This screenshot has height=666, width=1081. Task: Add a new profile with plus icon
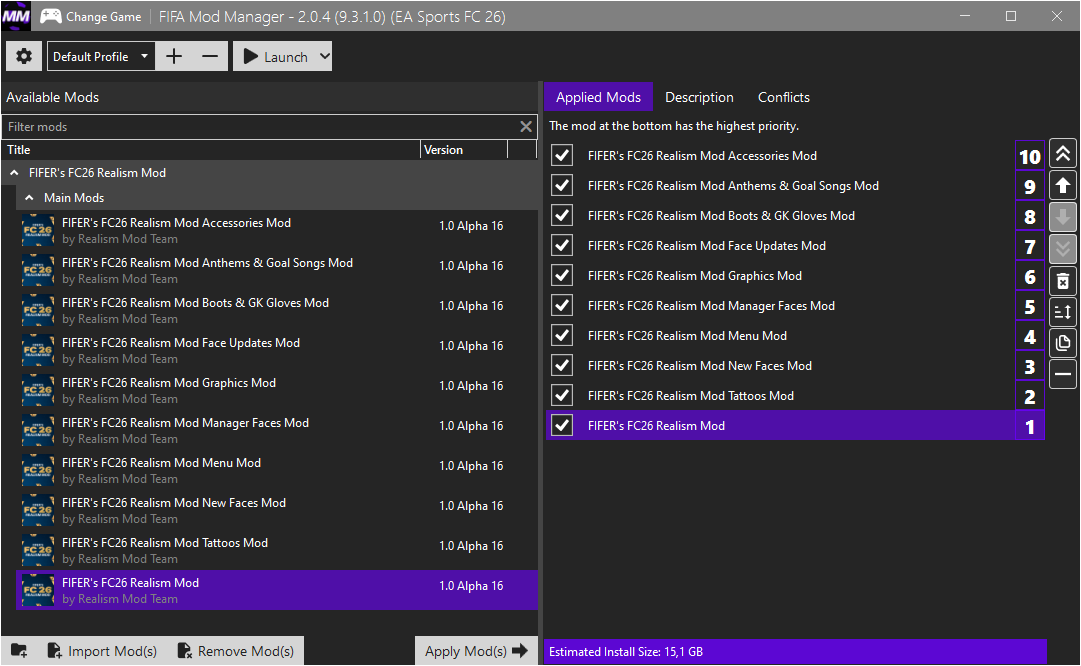click(174, 57)
